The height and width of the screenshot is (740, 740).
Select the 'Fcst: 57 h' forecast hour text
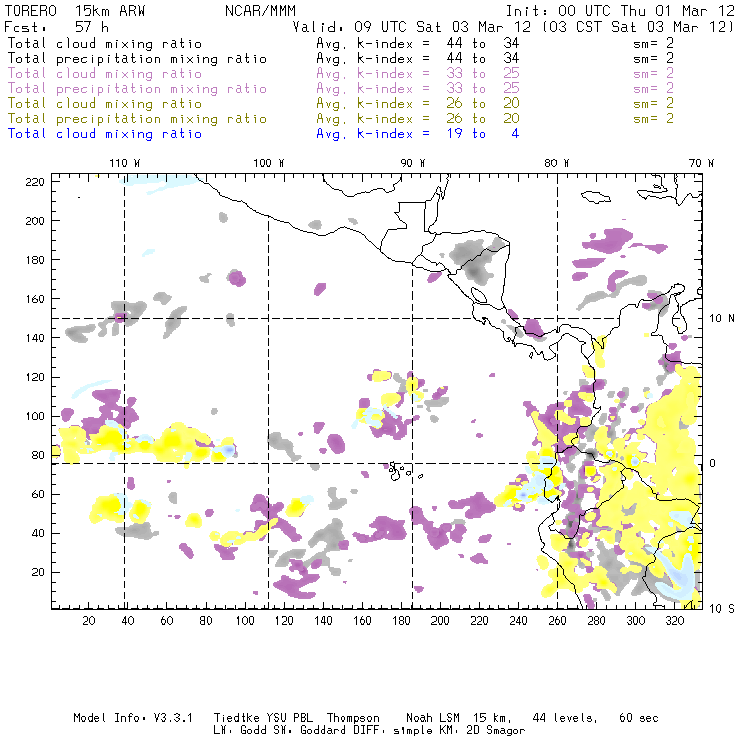click(56, 27)
